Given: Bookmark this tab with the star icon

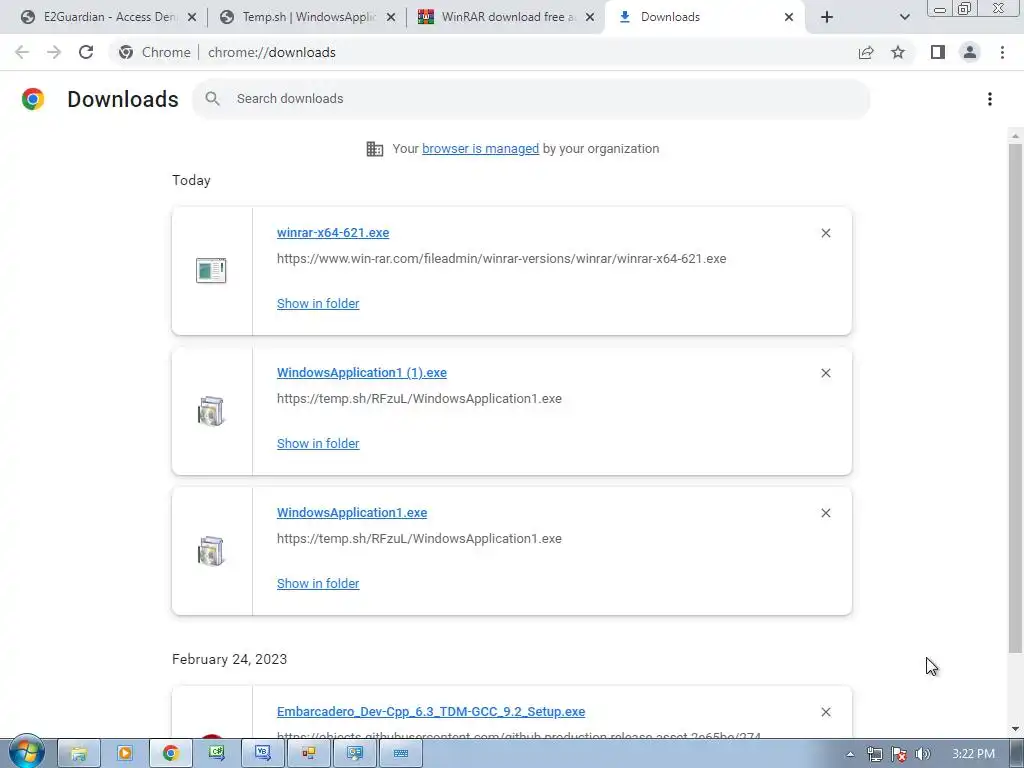Looking at the screenshot, I should click(898, 52).
